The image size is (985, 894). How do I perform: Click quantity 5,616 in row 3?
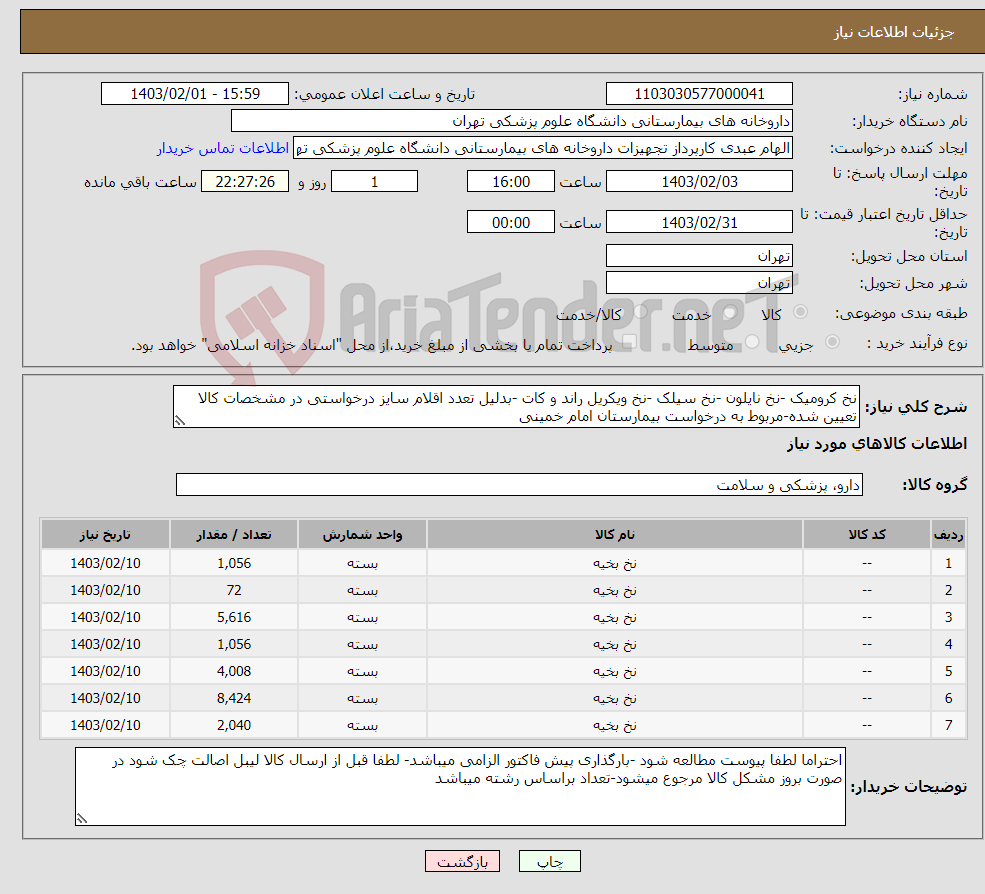click(x=234, y=618)
